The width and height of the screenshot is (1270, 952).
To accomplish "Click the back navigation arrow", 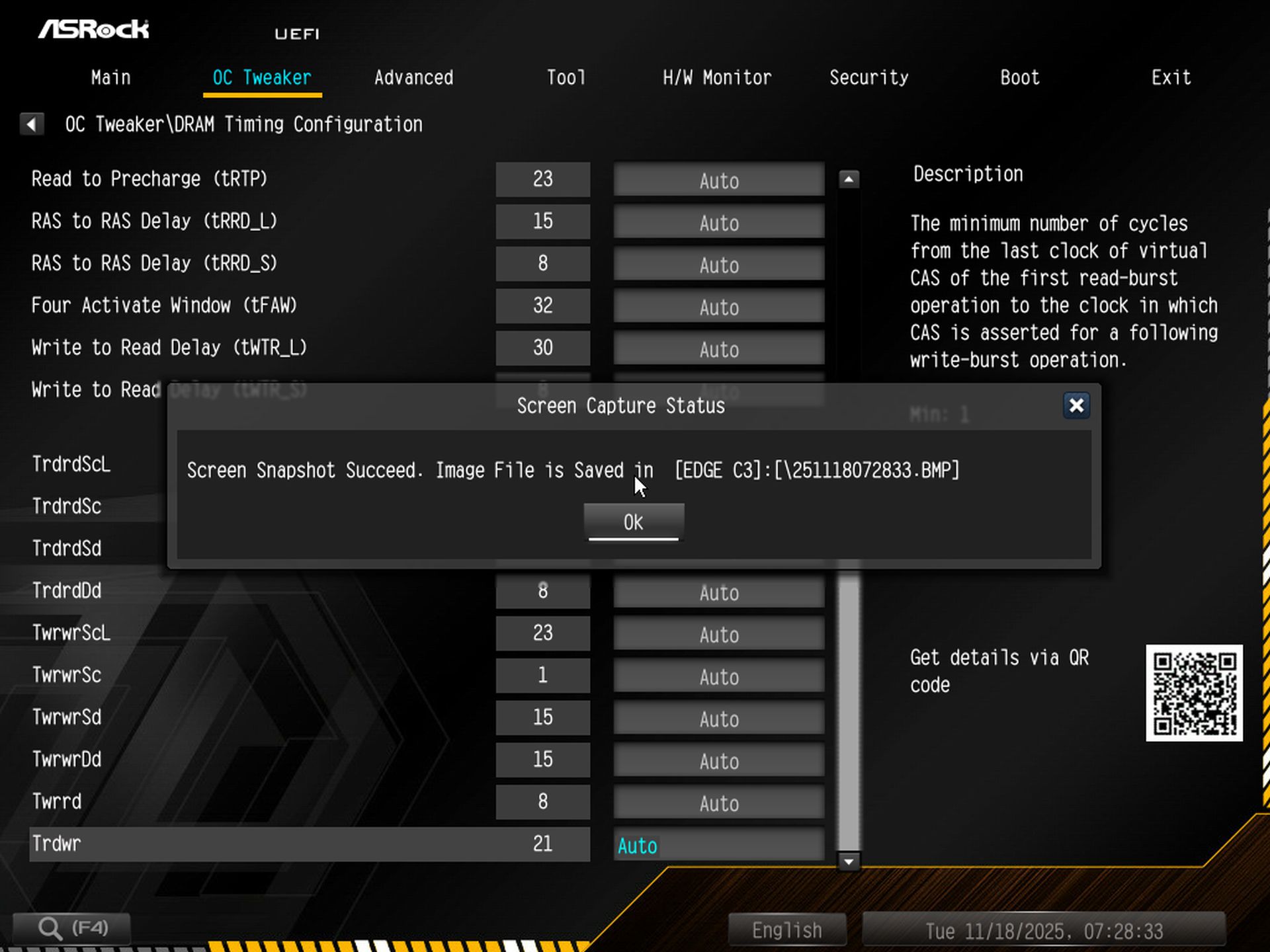I will 31,124.
